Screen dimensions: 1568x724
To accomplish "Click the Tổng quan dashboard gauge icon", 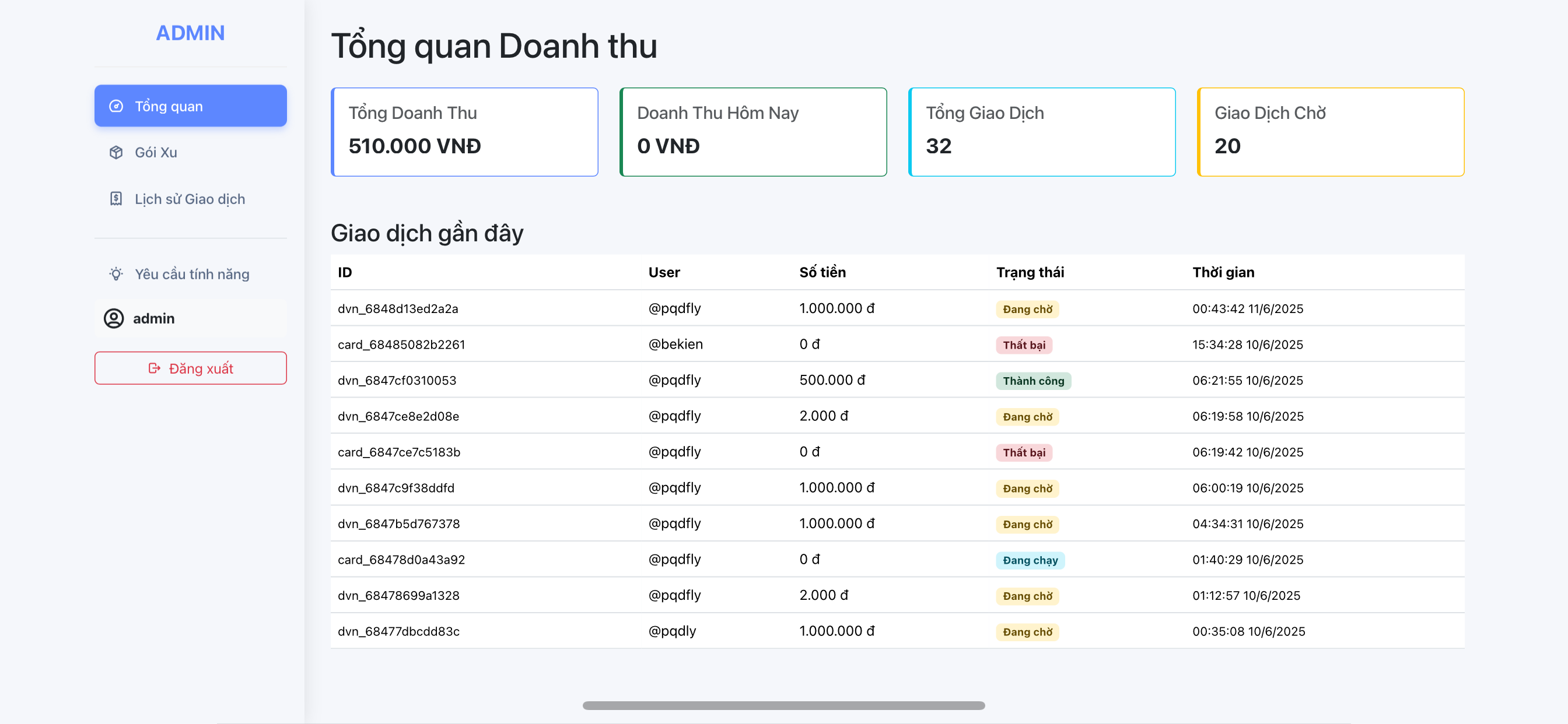I will [116, 106].
